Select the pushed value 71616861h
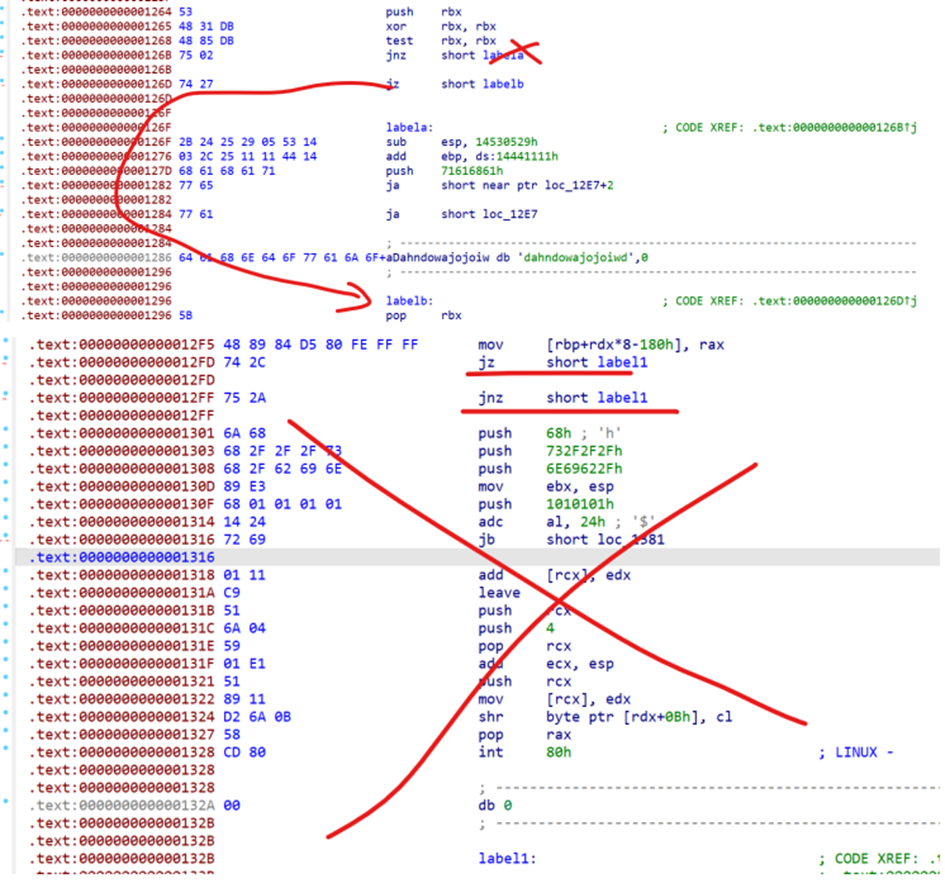This screenshot has height=883, width=945. point(472,171)
